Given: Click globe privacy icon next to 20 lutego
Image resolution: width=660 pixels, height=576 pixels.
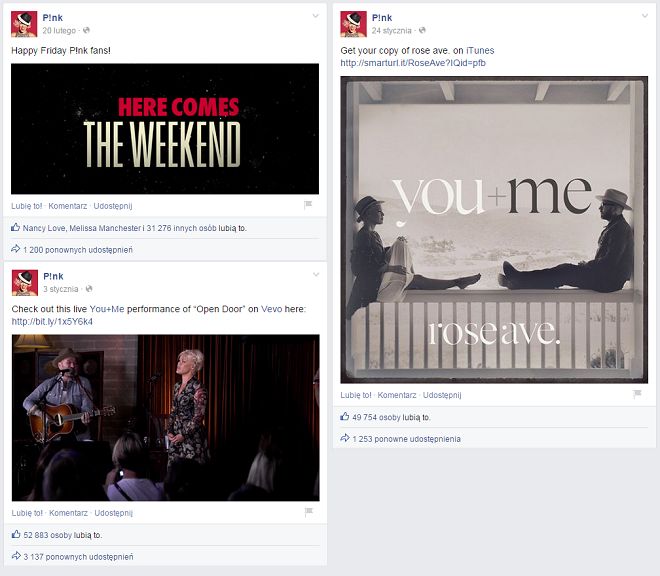Looking at the screenshot, I should coord(86,30).
